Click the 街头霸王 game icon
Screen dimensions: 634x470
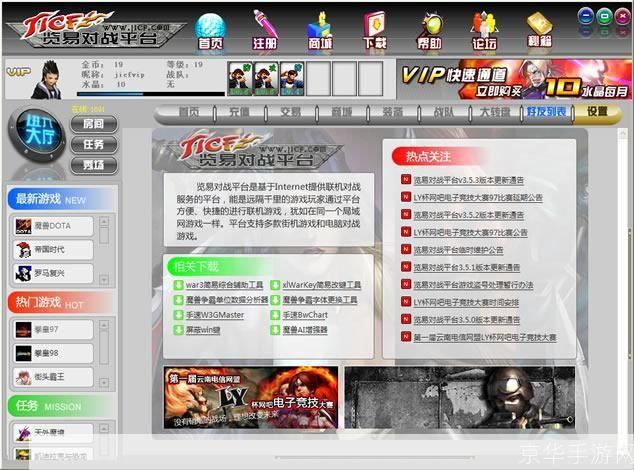(x=23, y=377)
